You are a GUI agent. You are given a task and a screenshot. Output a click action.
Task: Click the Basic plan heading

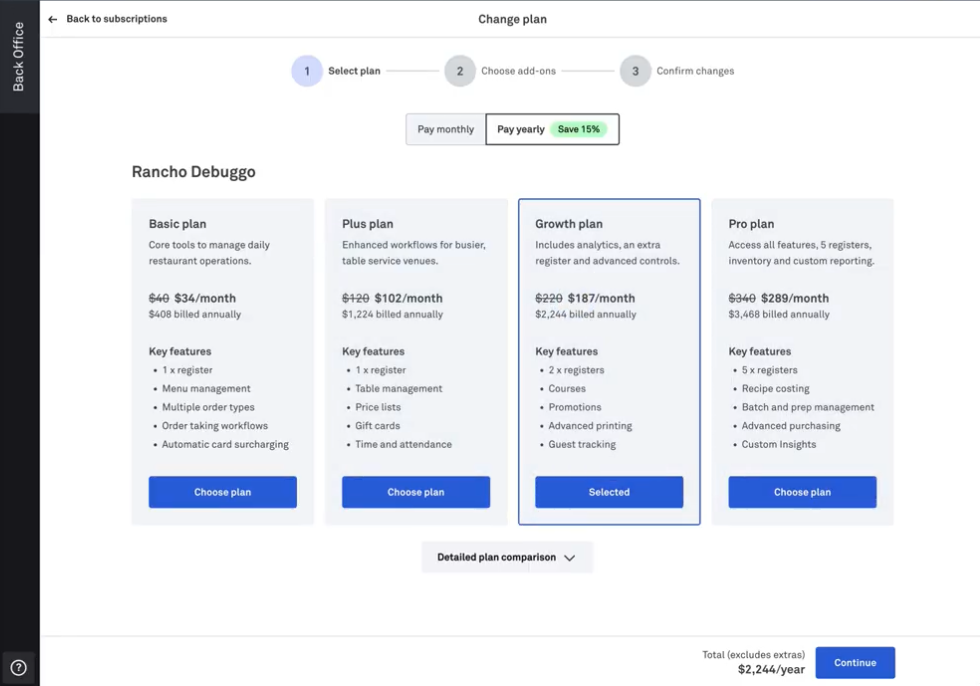pyautogui.click(x=178, y=224)
